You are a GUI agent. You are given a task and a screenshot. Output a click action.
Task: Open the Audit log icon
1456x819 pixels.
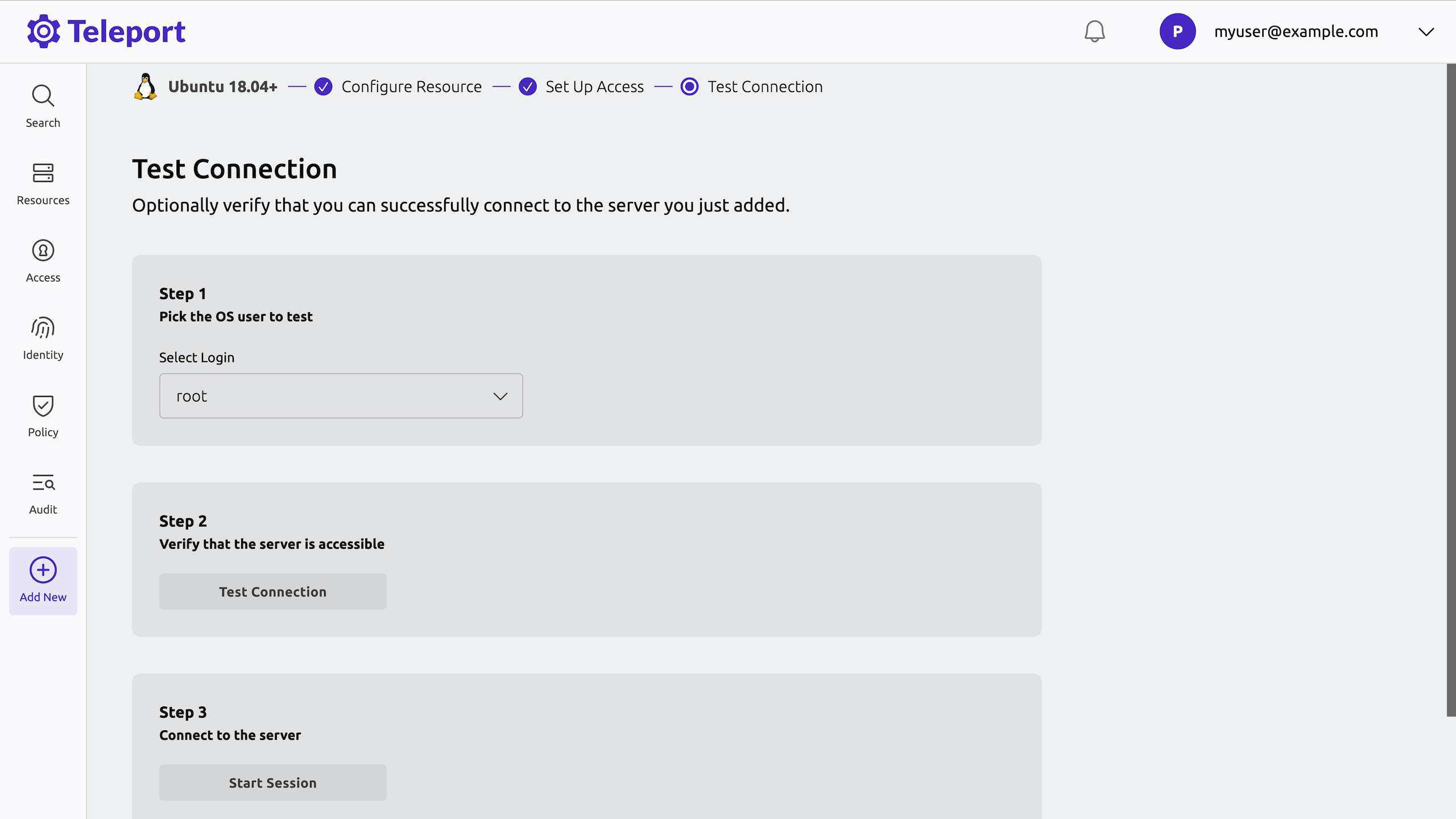[43, 483]
